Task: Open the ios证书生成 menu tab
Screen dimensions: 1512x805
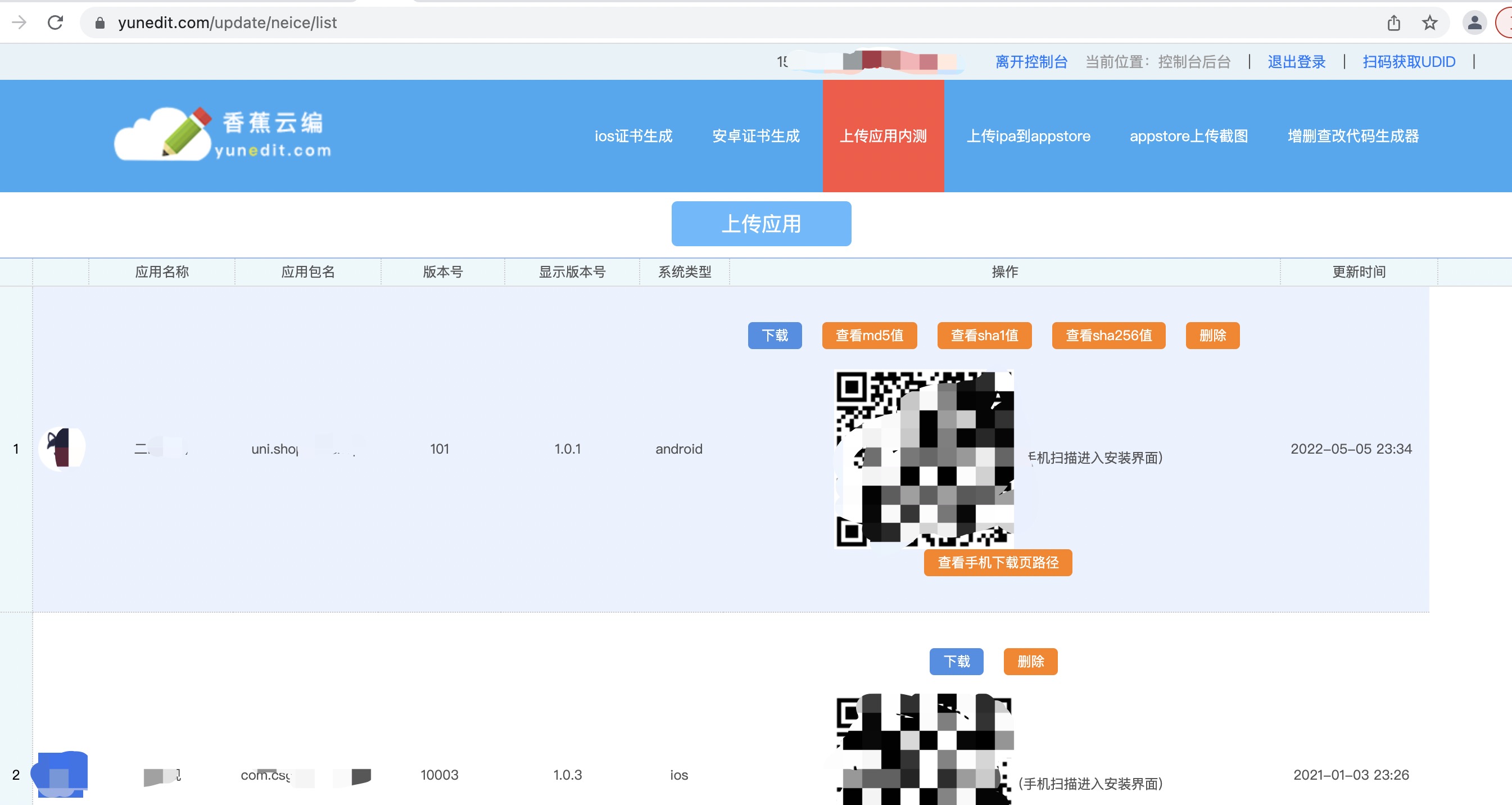Action: (633, 136)
